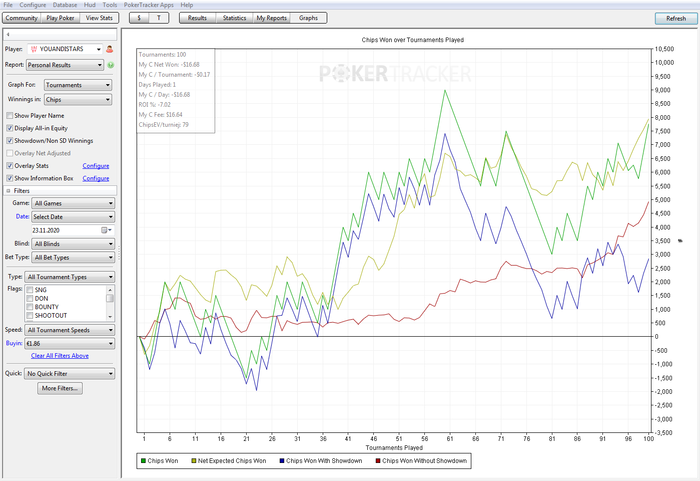Click the green help icon next to Report
Viewport: 700px width, 481px height.
click(x=110, y=65)
